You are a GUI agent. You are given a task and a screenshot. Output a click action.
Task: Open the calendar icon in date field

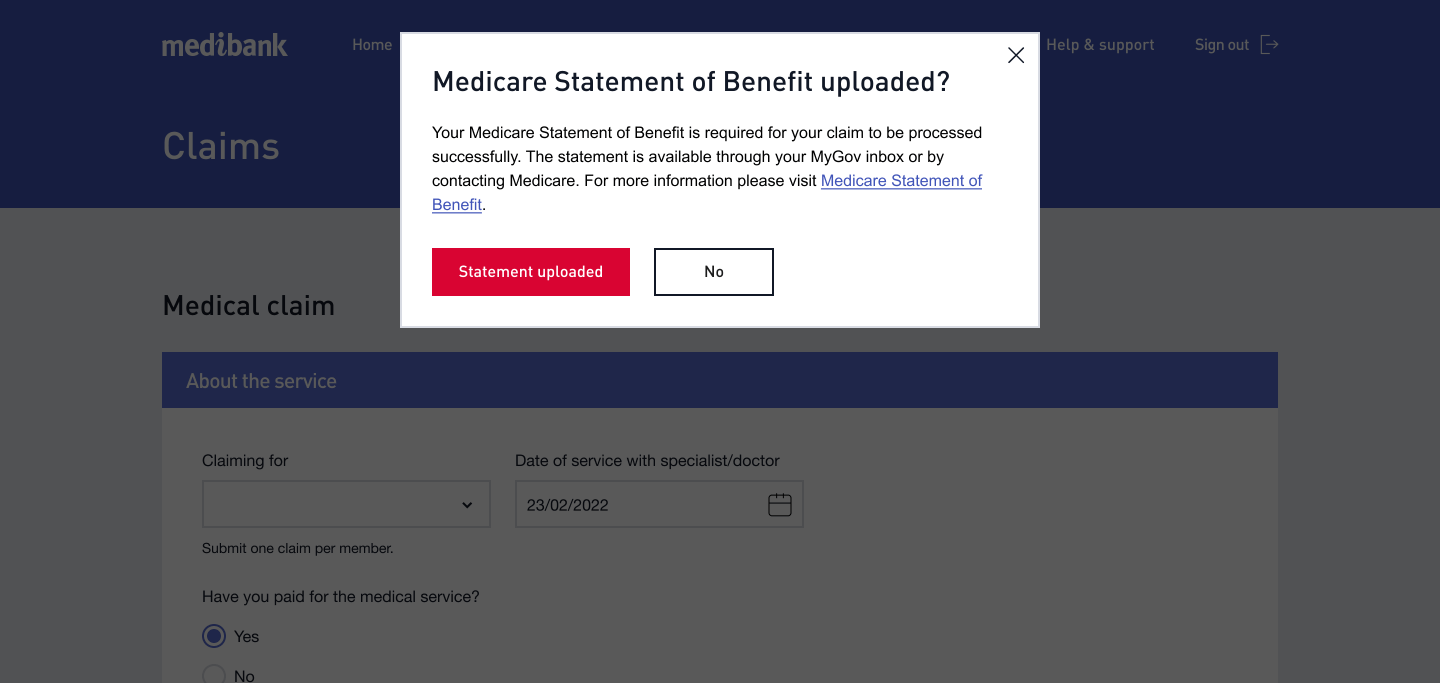(x=780, y=505)
